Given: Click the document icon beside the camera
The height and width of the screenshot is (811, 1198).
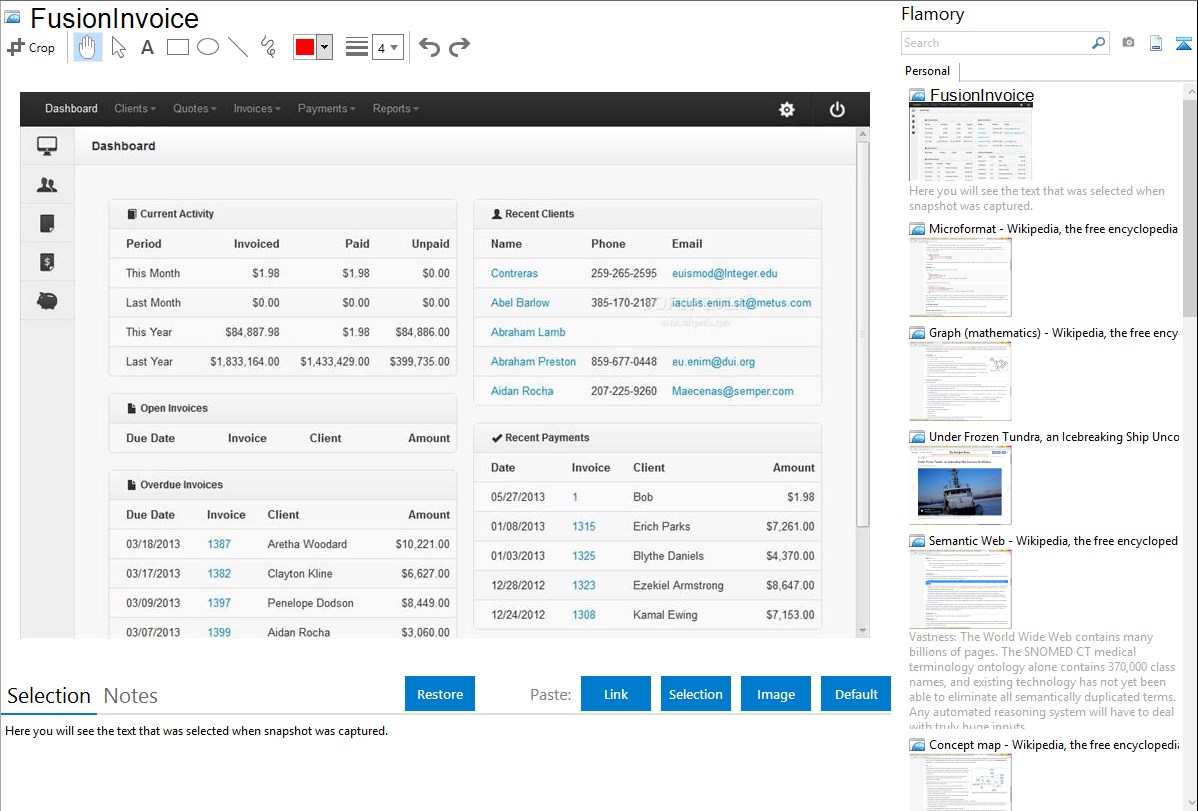Looking at the screenshot, I should [x=1156, y=43].
